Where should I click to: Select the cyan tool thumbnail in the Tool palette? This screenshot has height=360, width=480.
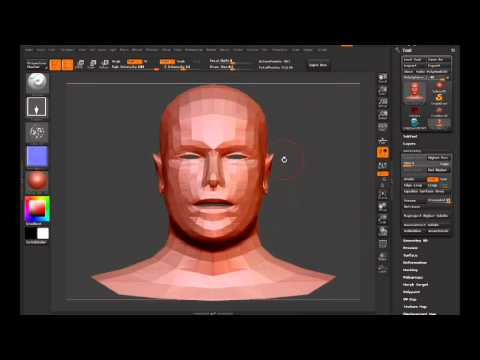click(x=414, y=123)
